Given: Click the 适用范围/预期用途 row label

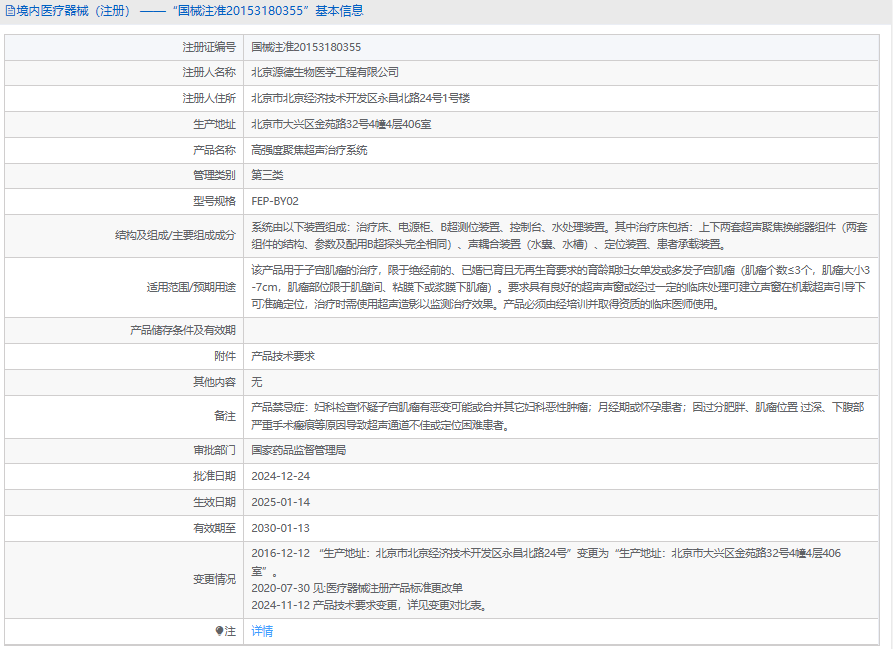Looking at the screenshot, I should (191, 286).
